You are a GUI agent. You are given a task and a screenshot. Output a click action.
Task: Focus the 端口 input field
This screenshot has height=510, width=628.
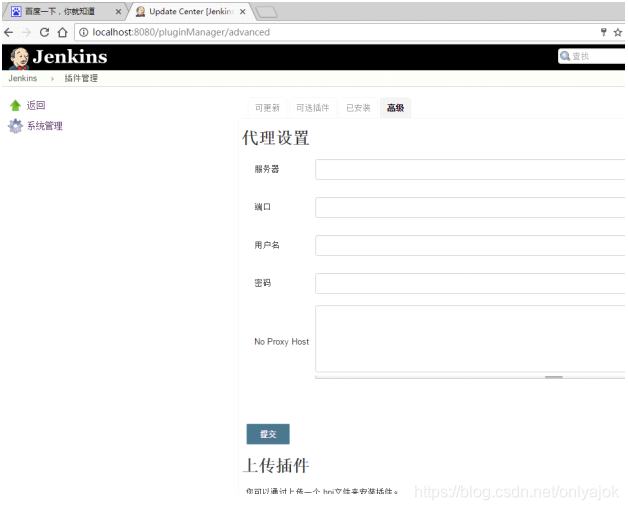click(x=470, y=207)
